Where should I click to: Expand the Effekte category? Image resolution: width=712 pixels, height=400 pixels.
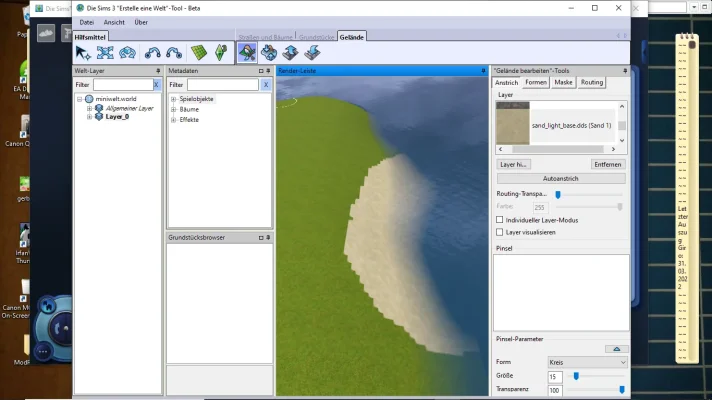[173, 120]
